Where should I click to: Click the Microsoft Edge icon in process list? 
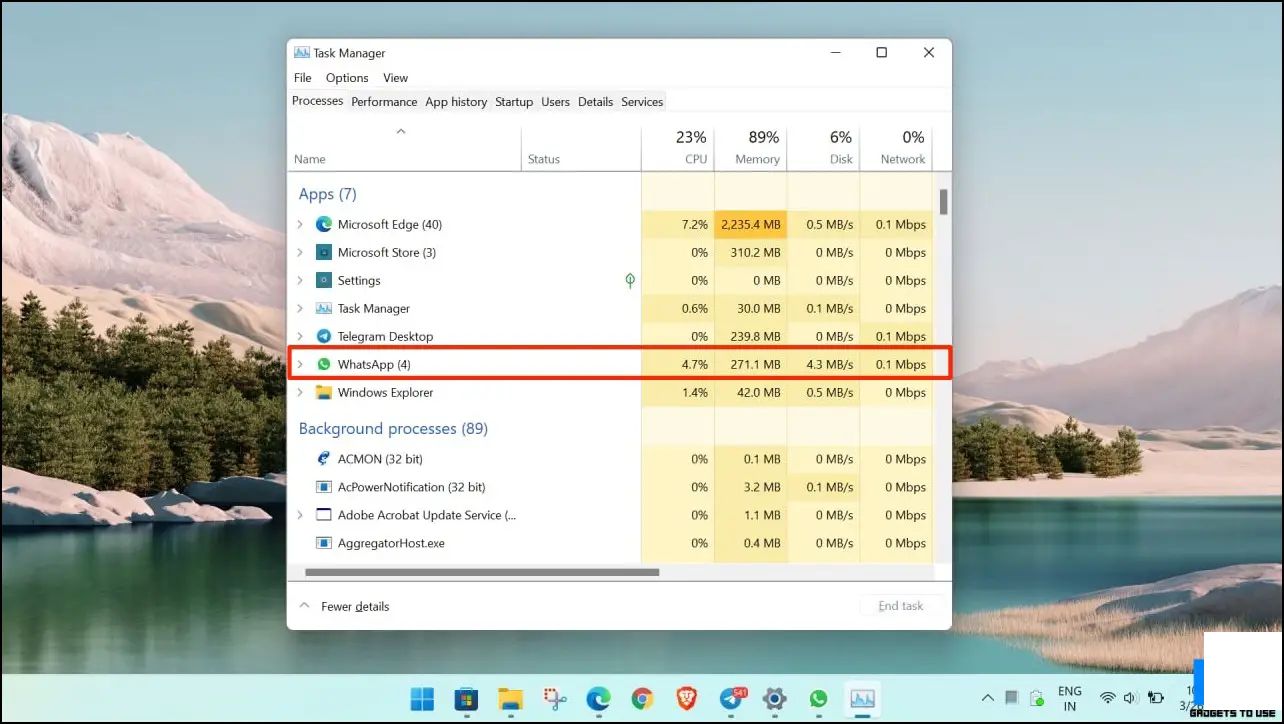[x=324, y=224]
